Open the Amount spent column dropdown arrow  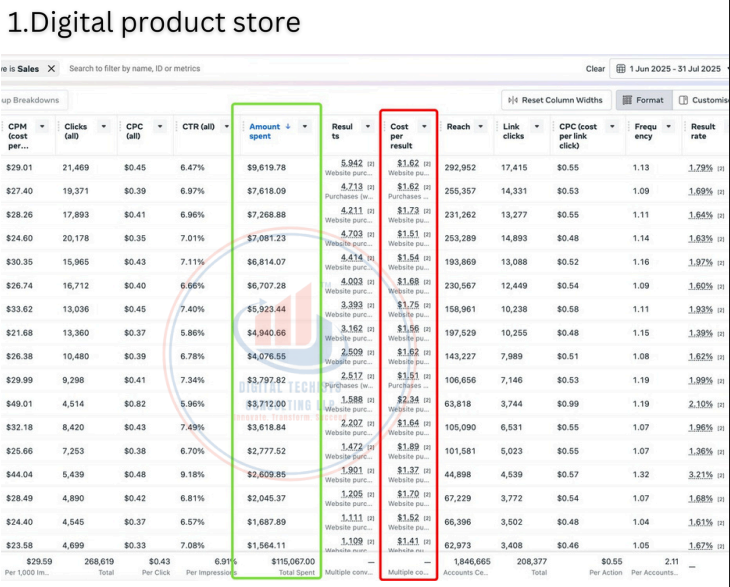pos(305,127)
